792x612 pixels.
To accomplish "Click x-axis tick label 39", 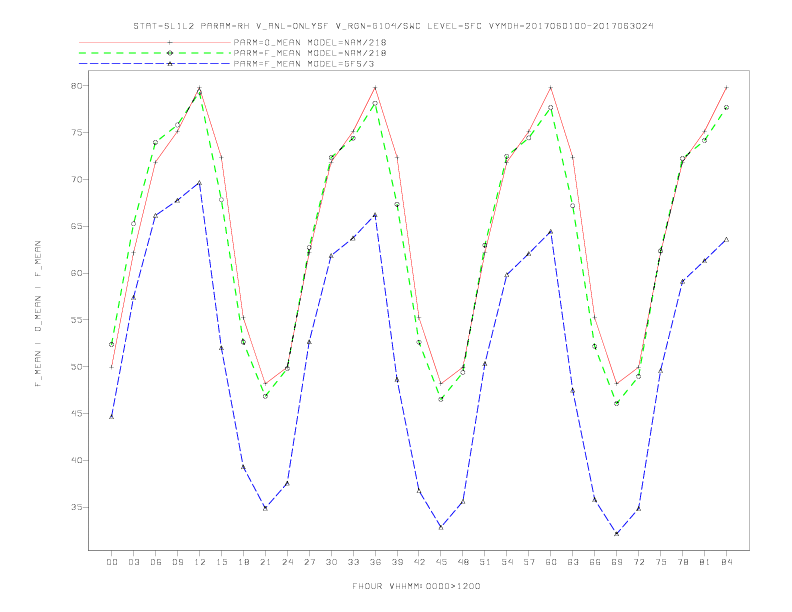I will click(397, 562).
